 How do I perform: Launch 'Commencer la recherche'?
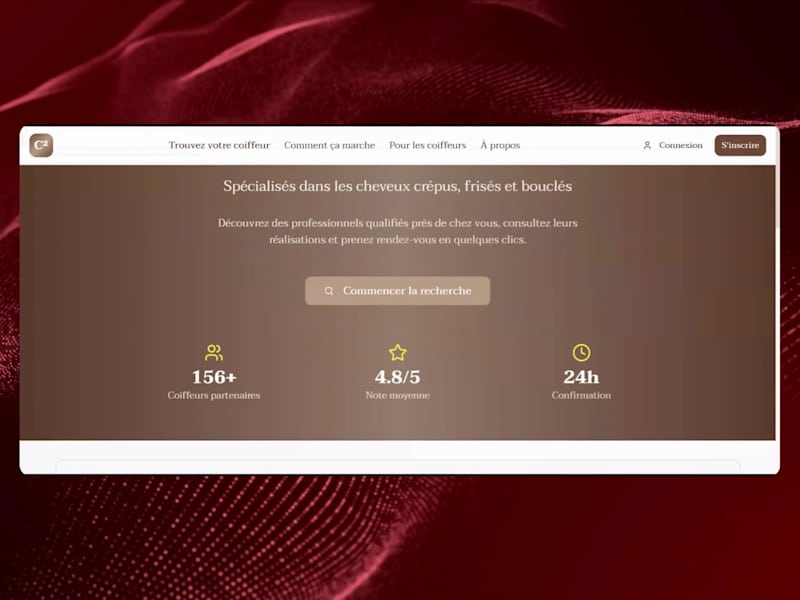pyautogui.click(x=397, y=290)
